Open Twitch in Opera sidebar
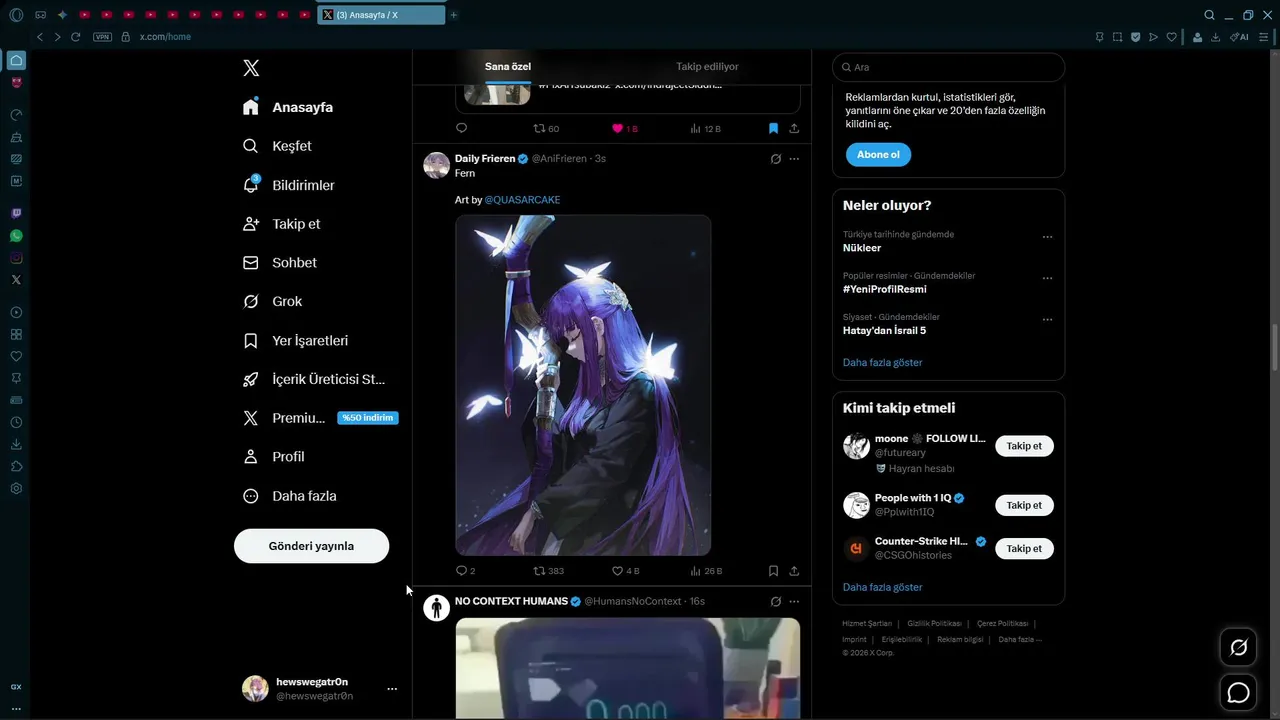Viewport: 1280px width, 720px height. [x=16, y=214]
